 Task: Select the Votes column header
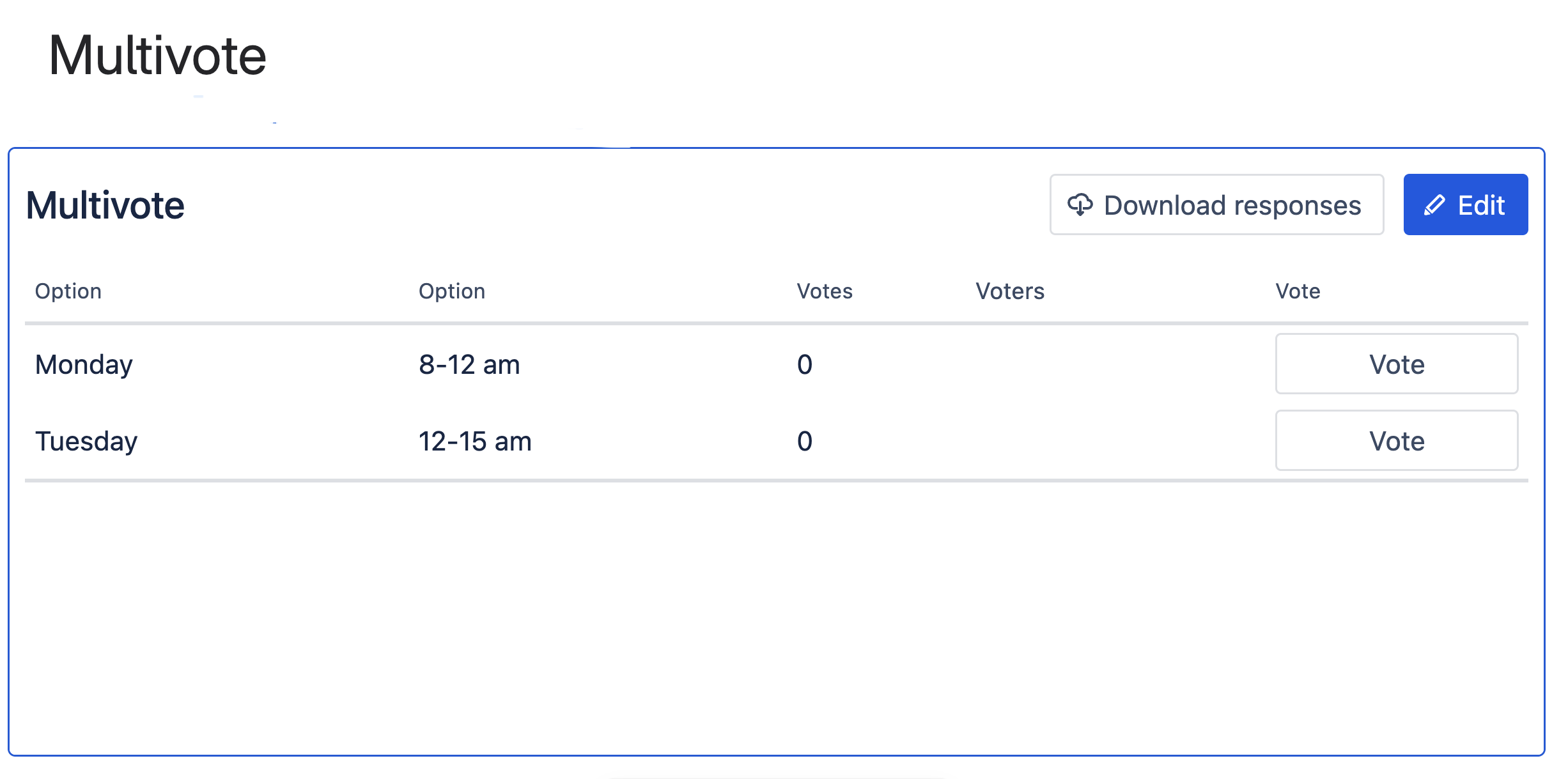click(825, 291)
